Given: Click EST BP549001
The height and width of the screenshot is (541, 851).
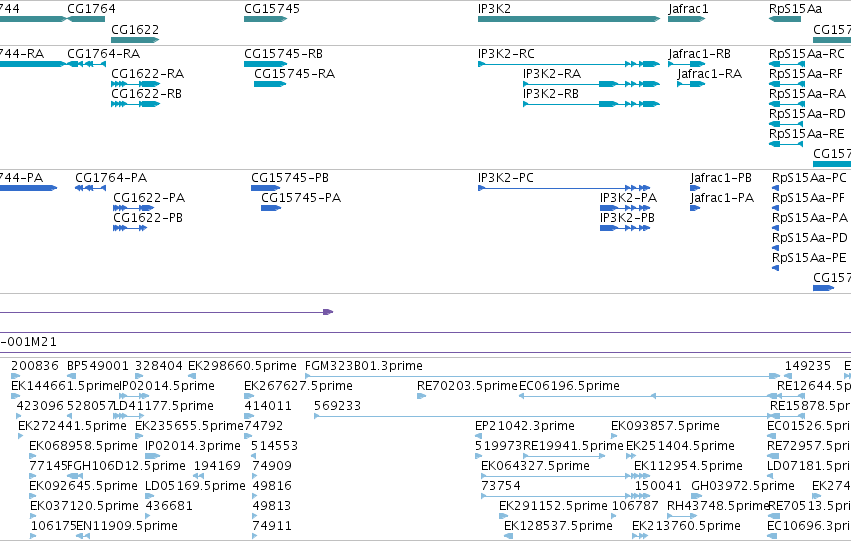Looking at the screenshot, I should tap(71, 376).
